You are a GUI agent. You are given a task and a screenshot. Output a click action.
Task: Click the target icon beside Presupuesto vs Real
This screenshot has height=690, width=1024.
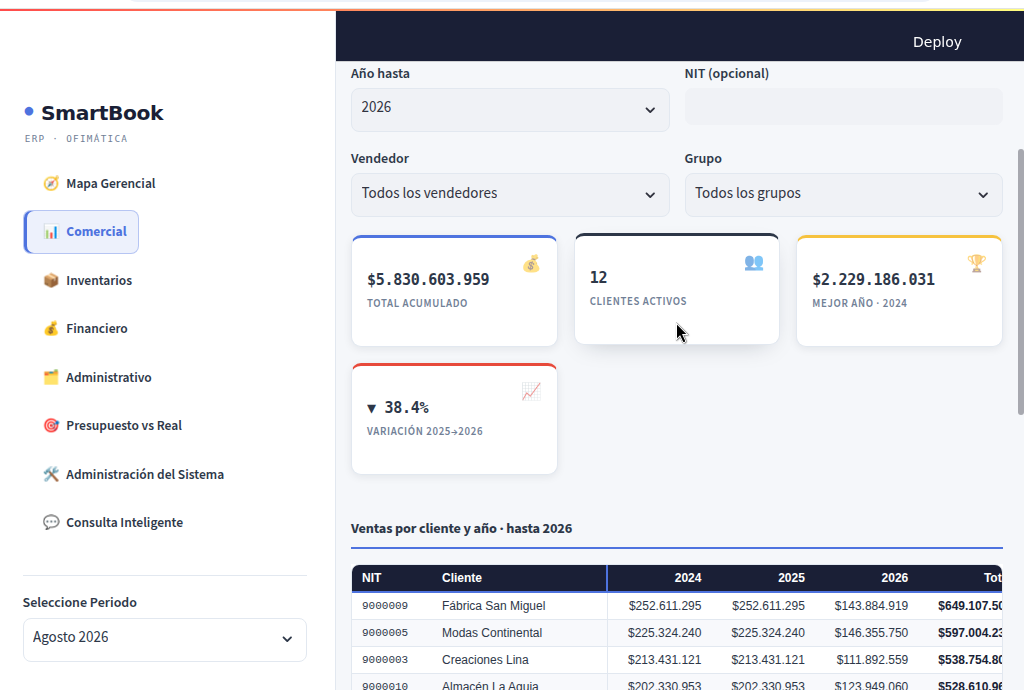pyautogui.click(x=51, y=426)
